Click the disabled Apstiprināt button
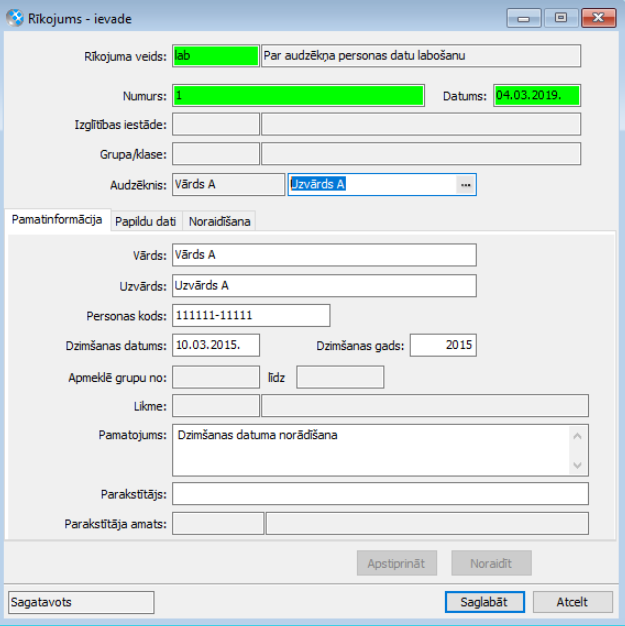Image resolution: width=625 pixels, height=626 pixels. point(397,563)
